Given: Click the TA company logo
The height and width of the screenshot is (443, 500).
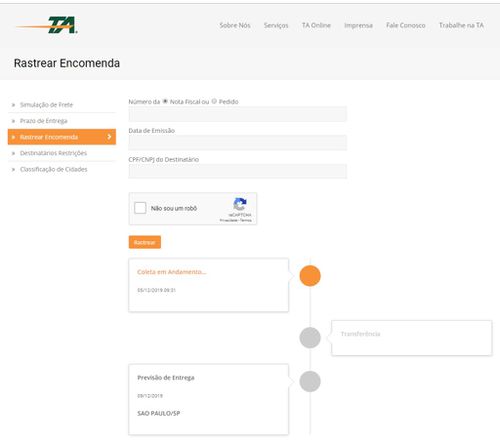Looking at the screenshot, I should tap(47, 25).
